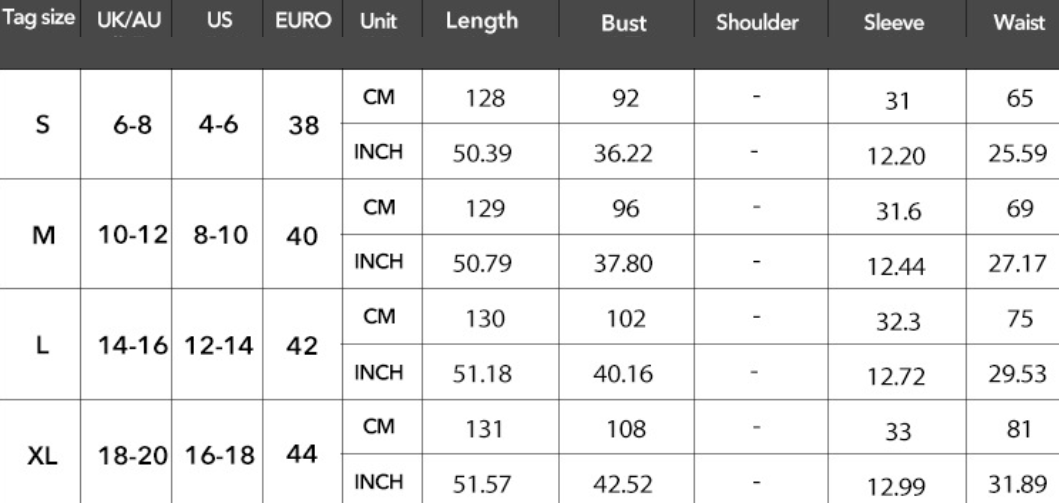Select the M tag size cell

click(43, 236)
